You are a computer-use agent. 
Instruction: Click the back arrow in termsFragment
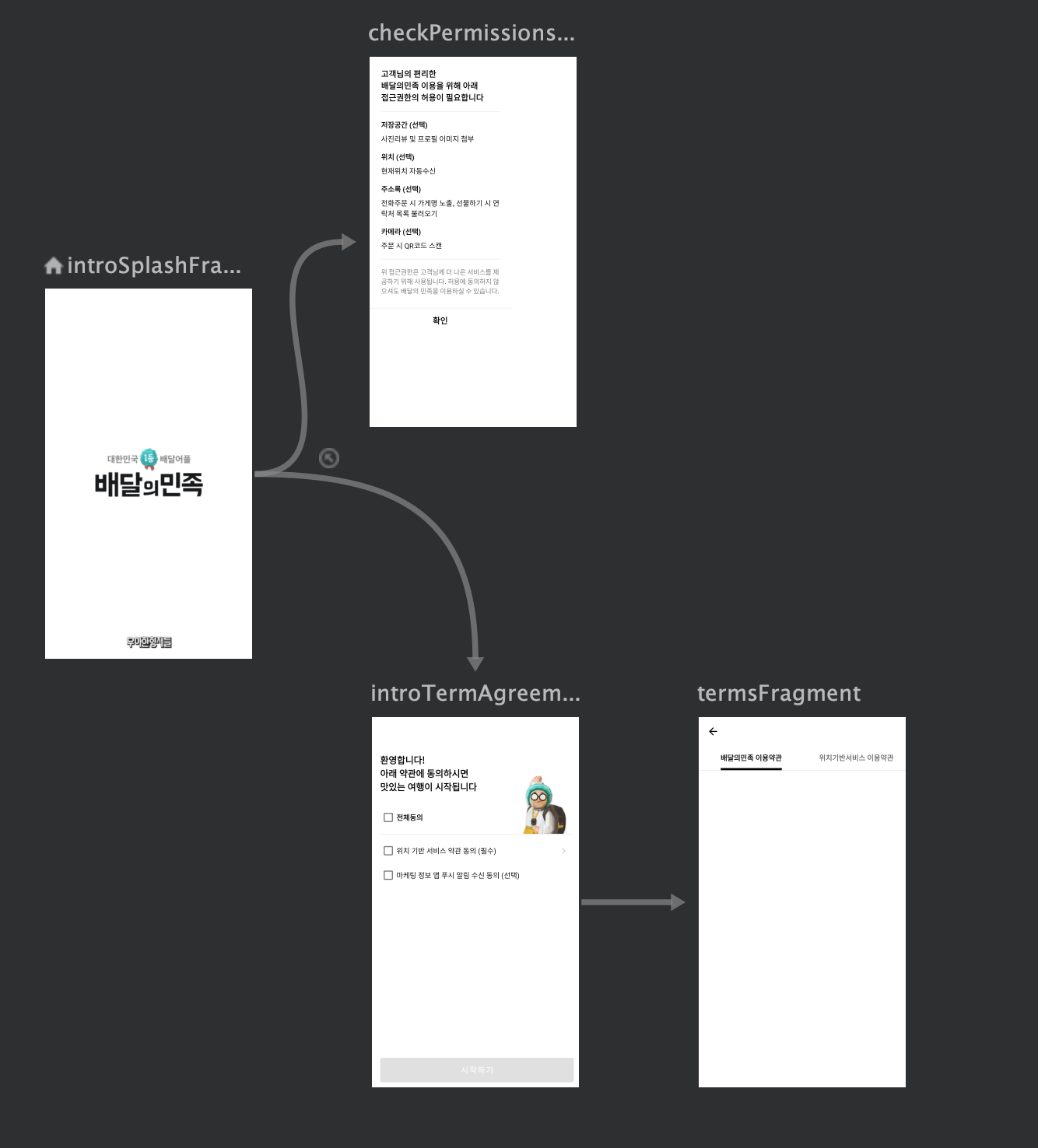pyautogui.click(x=713, y=731)
